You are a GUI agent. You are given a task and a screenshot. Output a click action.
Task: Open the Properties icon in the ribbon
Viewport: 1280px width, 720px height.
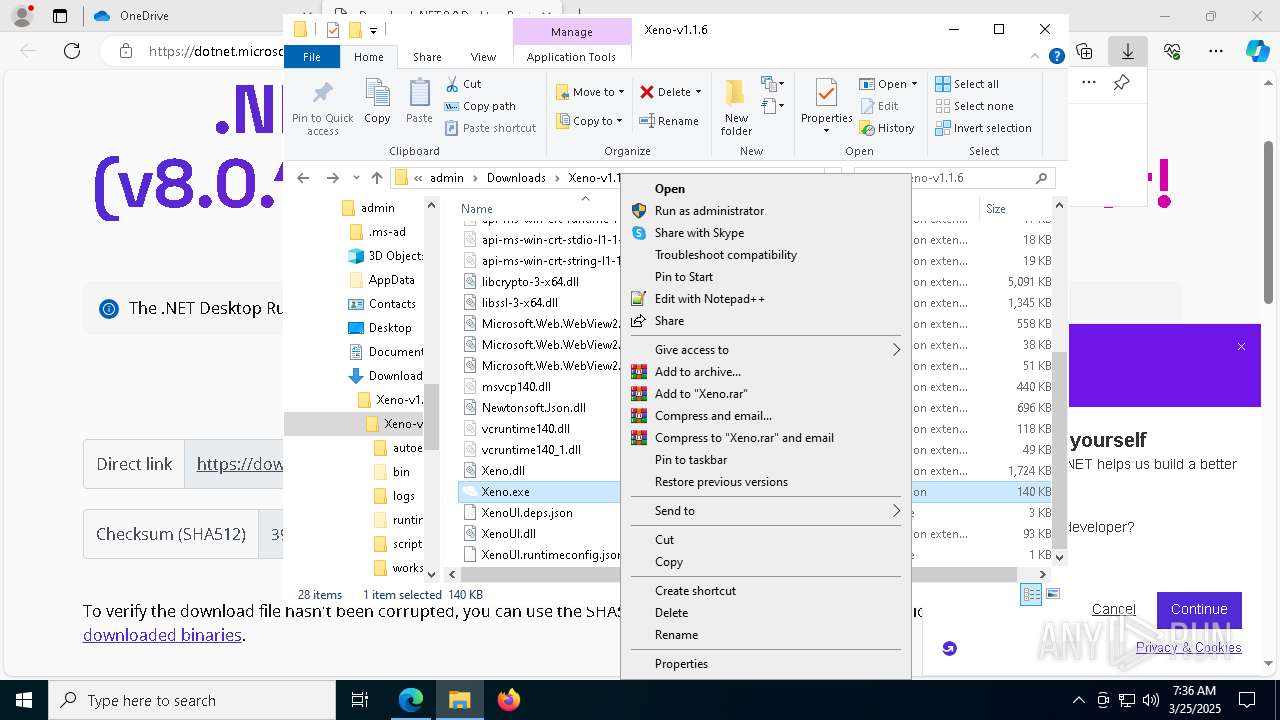826,94
